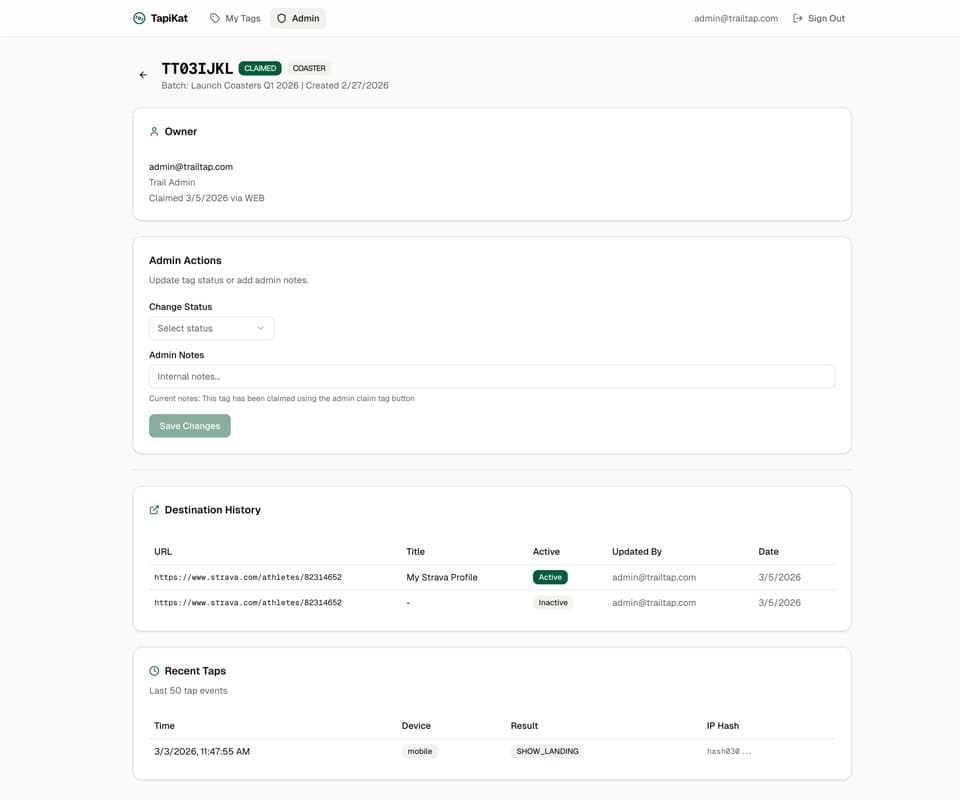Click the Inactive badge in Destination History
This screenshot has height=800, width=960.
[x=553, y=603]
